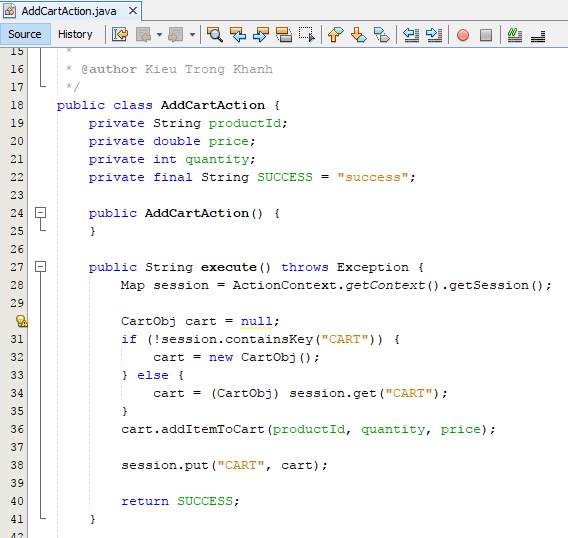Click the Comment toolbar icon
This screenshot has width=568, height=538.
(x=514, y=35)
